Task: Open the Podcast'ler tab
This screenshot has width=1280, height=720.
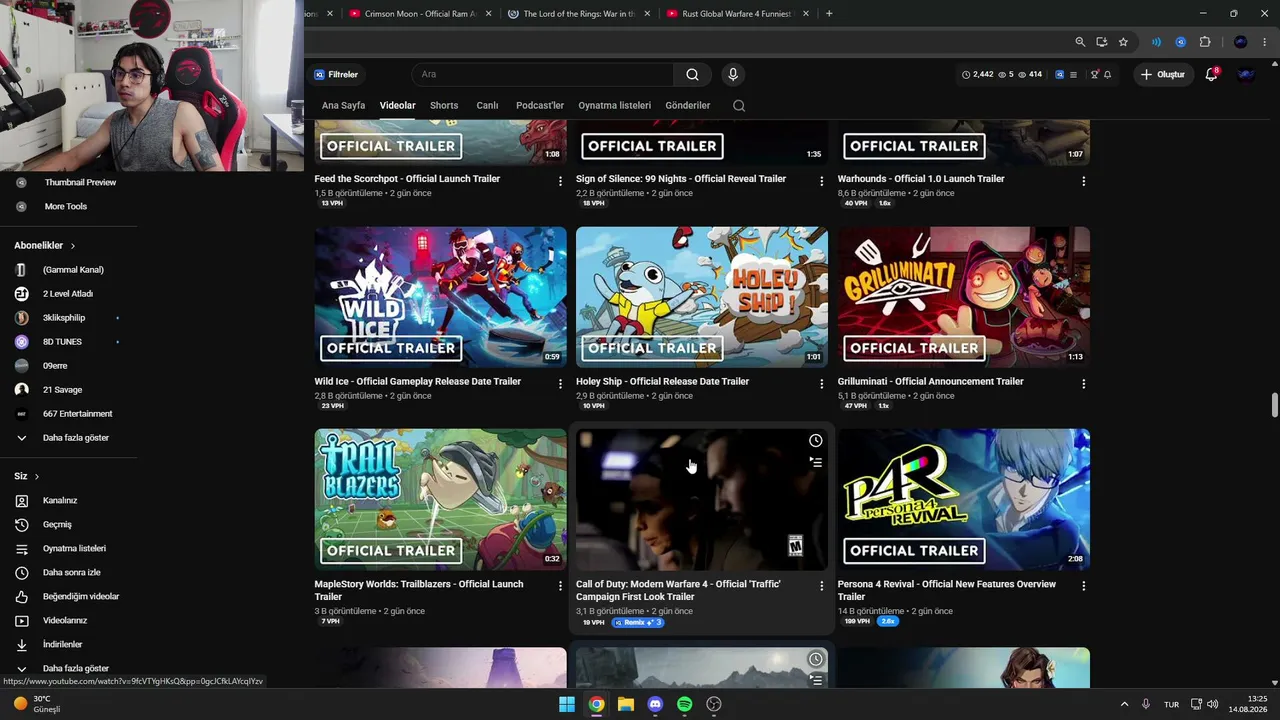Action: pos(540,105)
